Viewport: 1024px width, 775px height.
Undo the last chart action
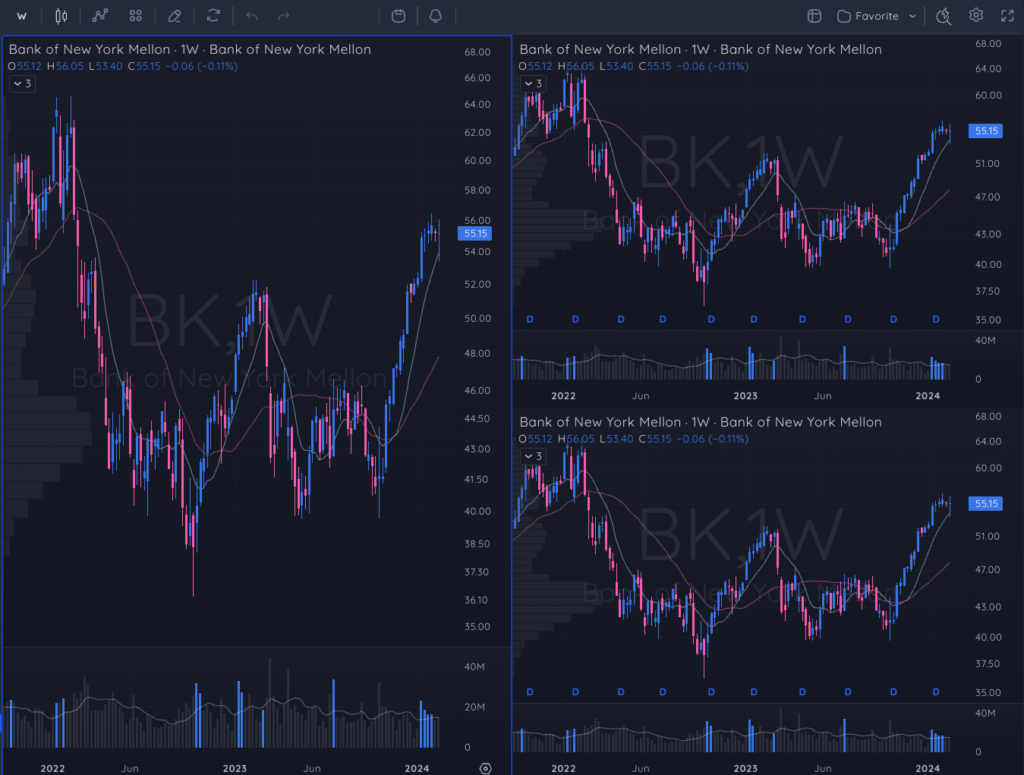coord(252,16)
